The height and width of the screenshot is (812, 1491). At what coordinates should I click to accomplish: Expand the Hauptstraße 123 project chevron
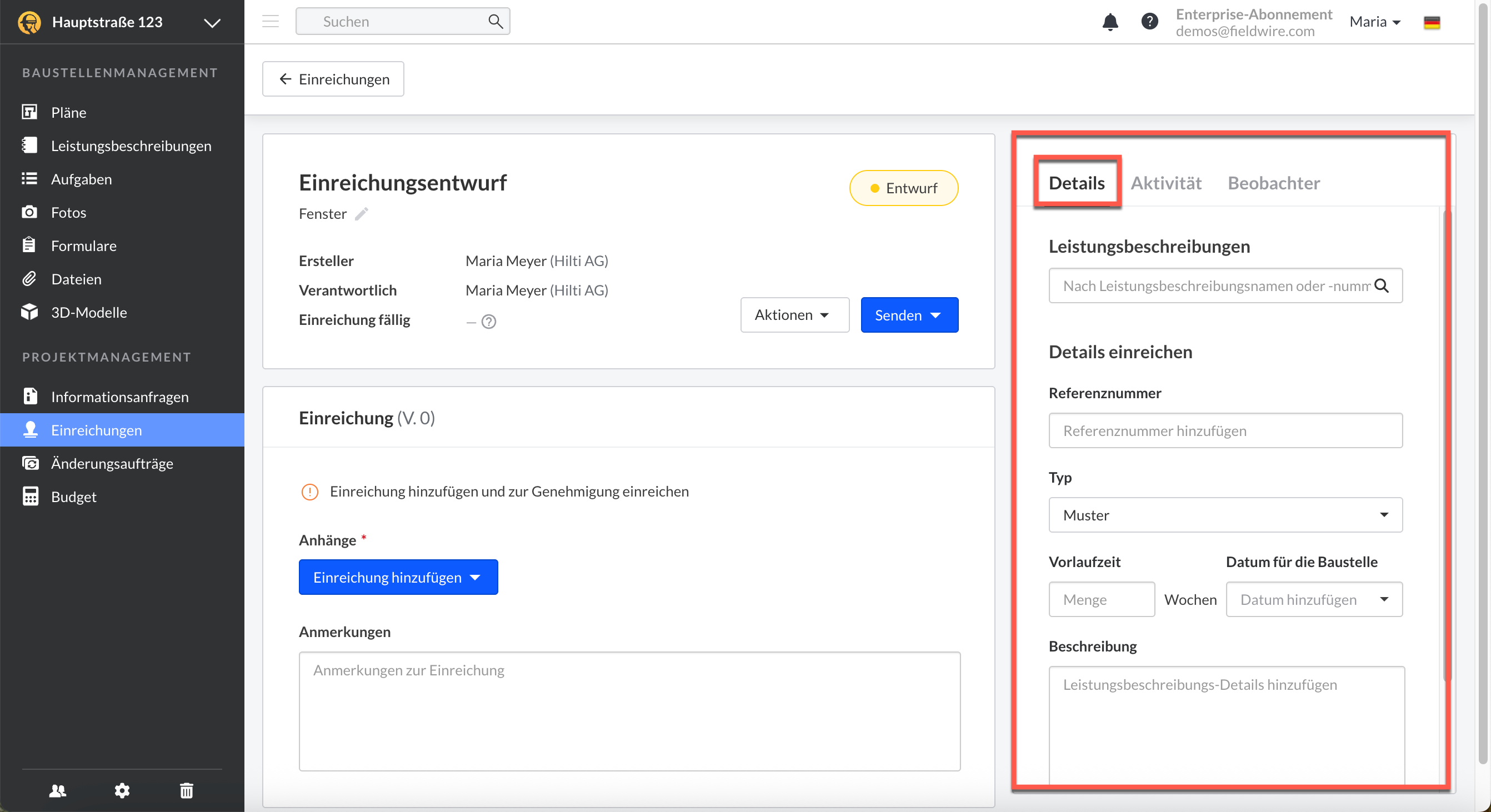pyautogui.click(x=212, y=23)
